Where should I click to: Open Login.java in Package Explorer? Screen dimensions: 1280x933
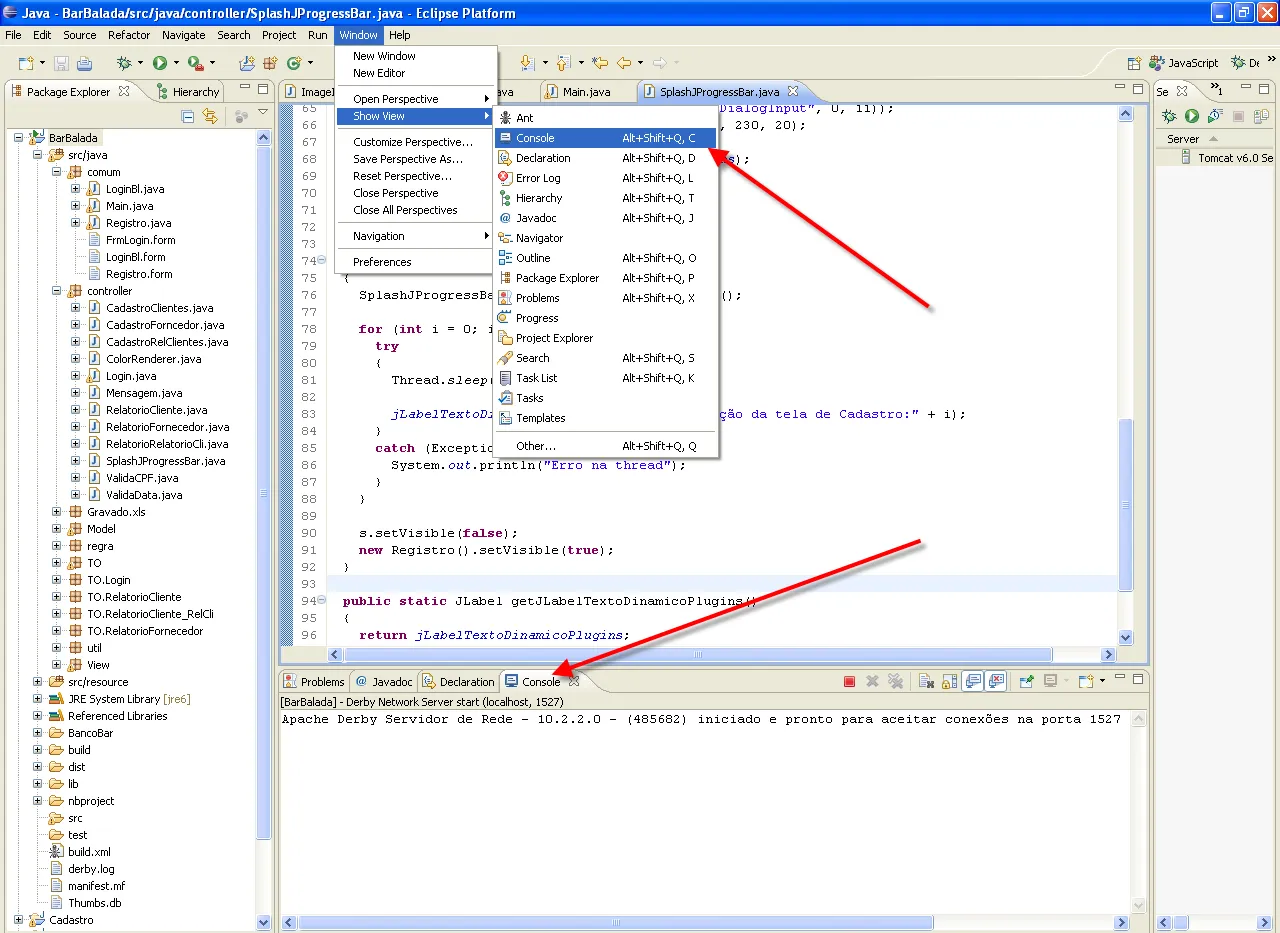click(x=131, y=376)
